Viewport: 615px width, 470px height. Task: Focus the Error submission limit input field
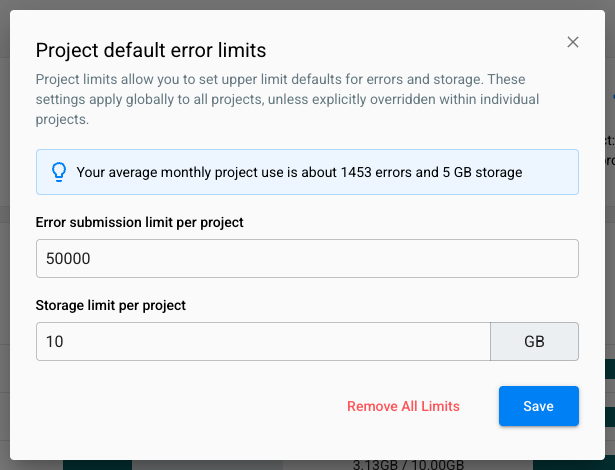coord(307,258)
